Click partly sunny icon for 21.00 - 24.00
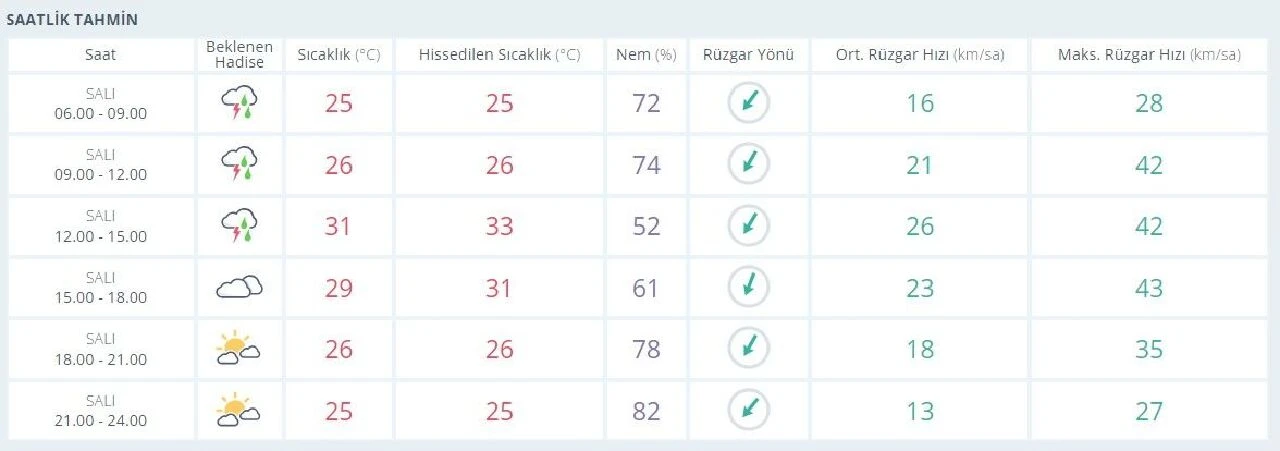Image resolution: width=1280 pixels, height=451 pixels. coord(239,410)
